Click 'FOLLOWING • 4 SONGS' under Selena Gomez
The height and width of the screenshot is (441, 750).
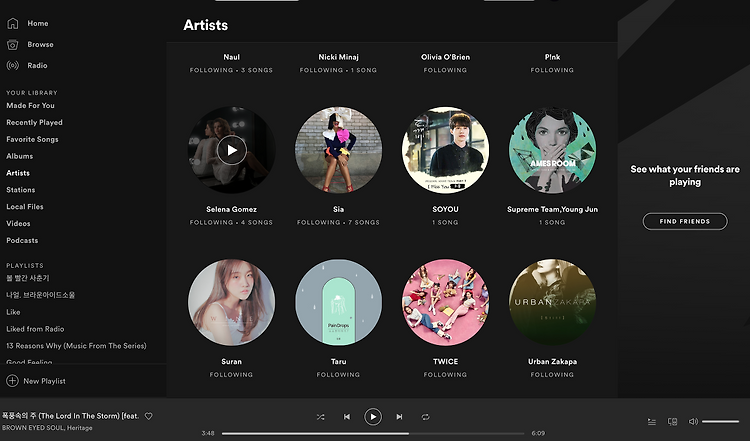(232, 222)
